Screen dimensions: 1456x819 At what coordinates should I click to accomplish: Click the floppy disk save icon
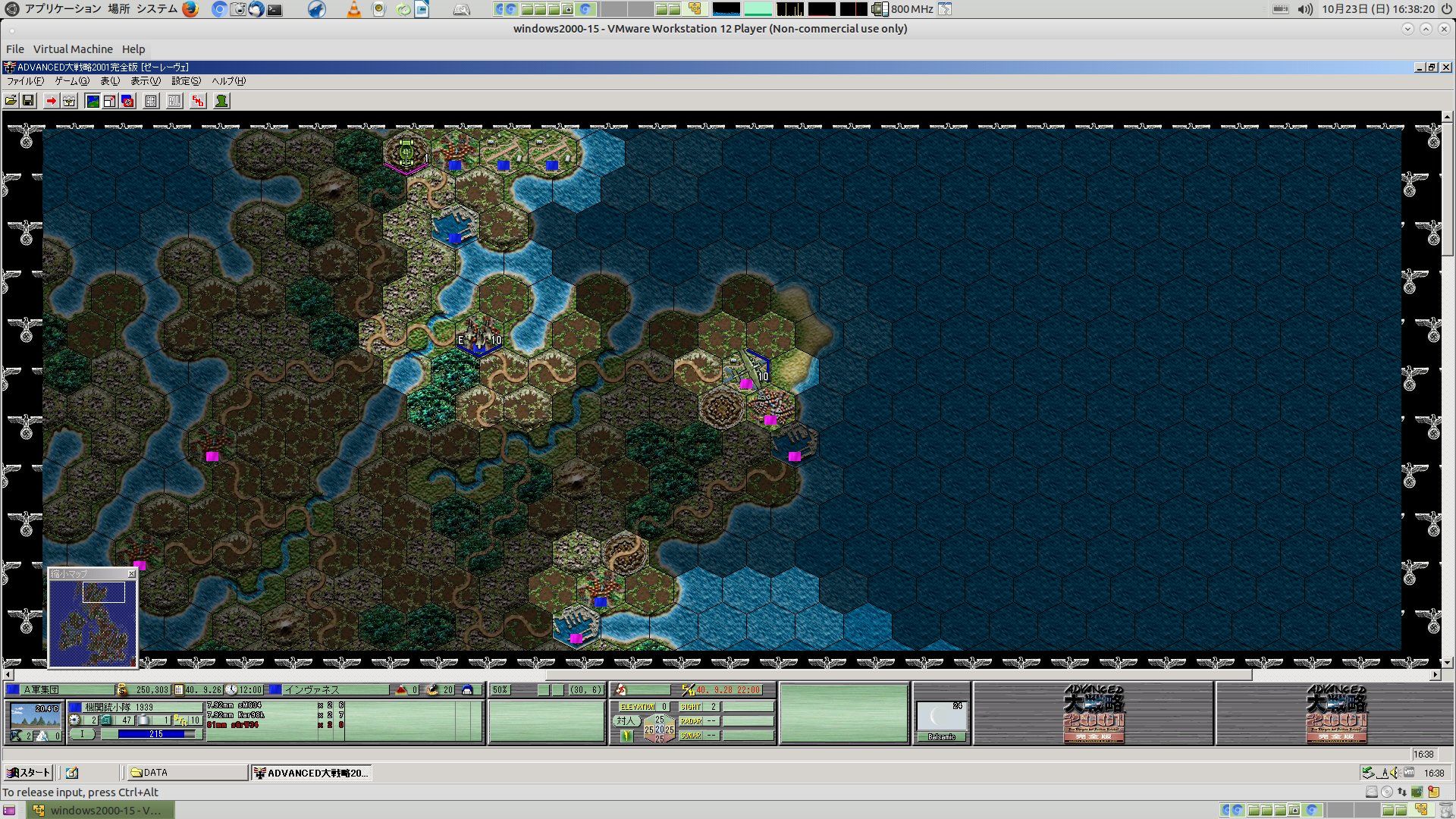(x=28, y=101)
